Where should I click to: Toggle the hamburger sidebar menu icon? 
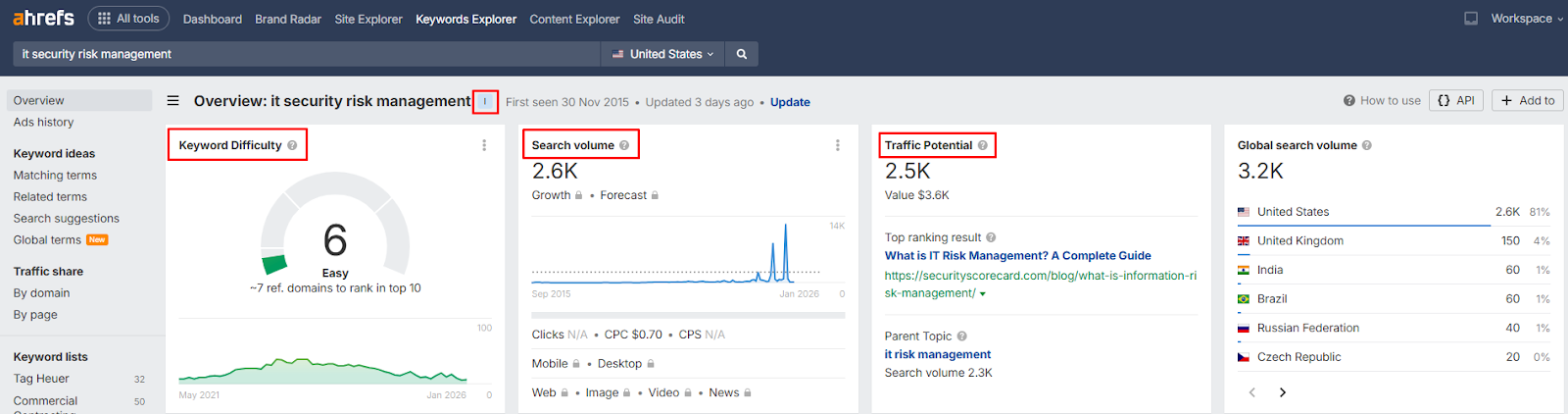pyautogui.click(x=172, y=101)
